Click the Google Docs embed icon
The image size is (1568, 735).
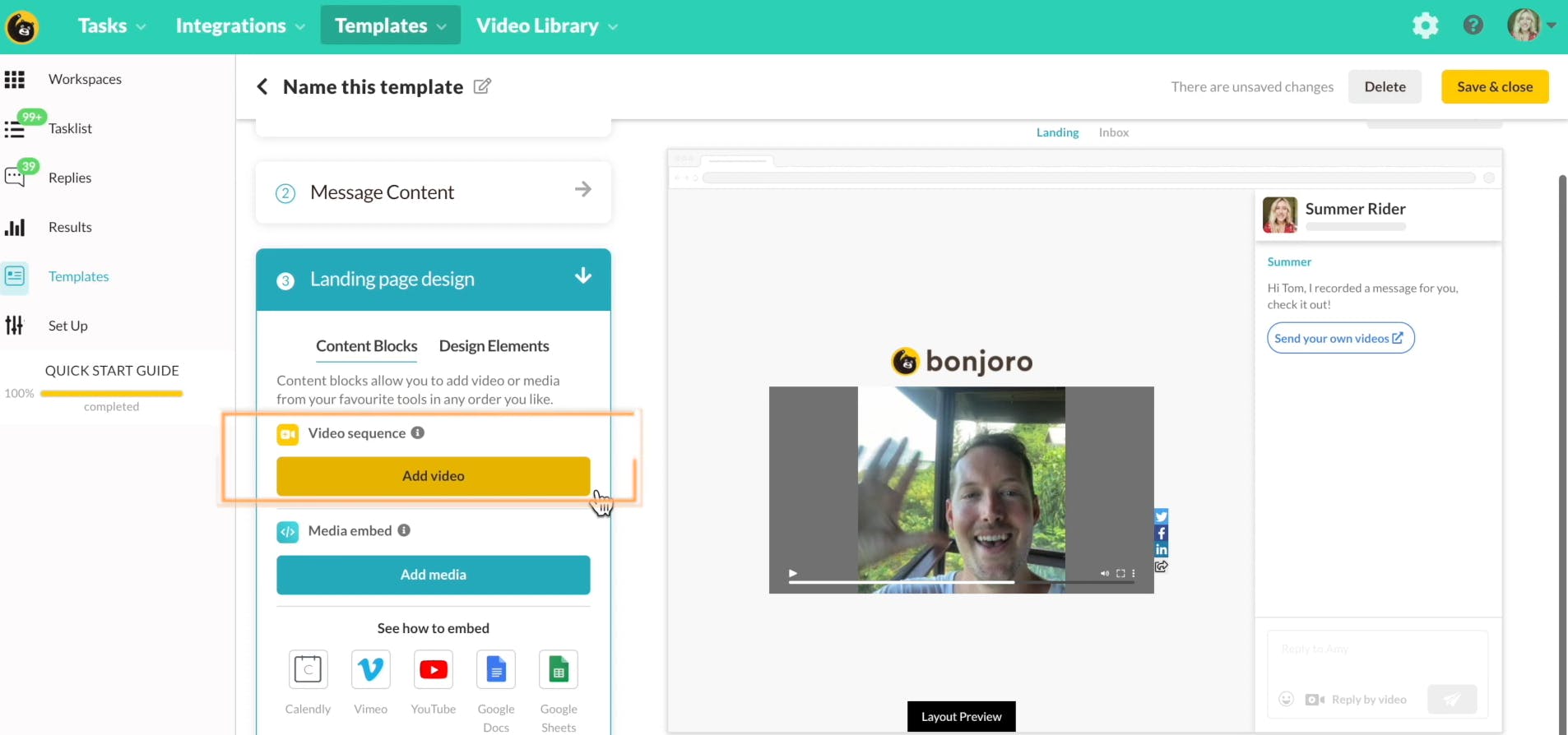tap(496, 669)
